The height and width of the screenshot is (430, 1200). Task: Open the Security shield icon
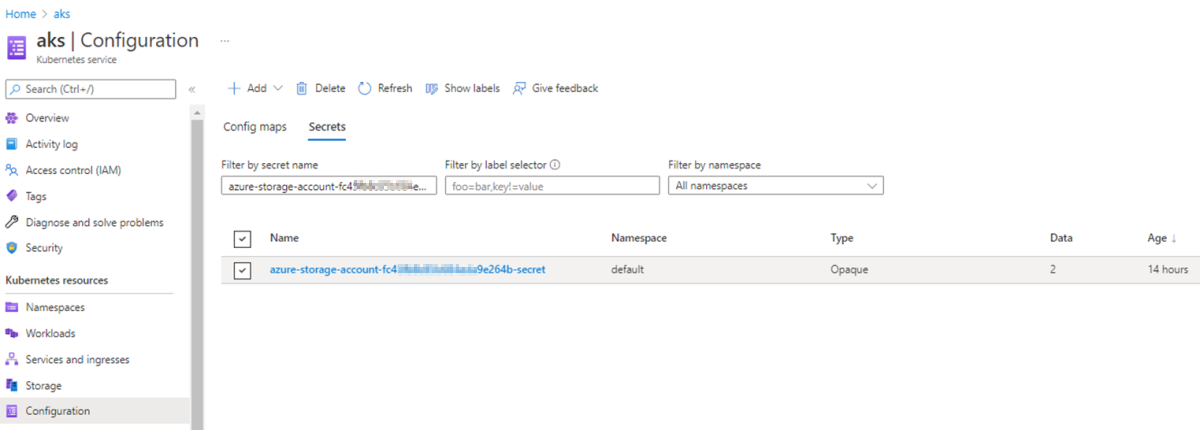pyautogui.click(x=12, y=248)
